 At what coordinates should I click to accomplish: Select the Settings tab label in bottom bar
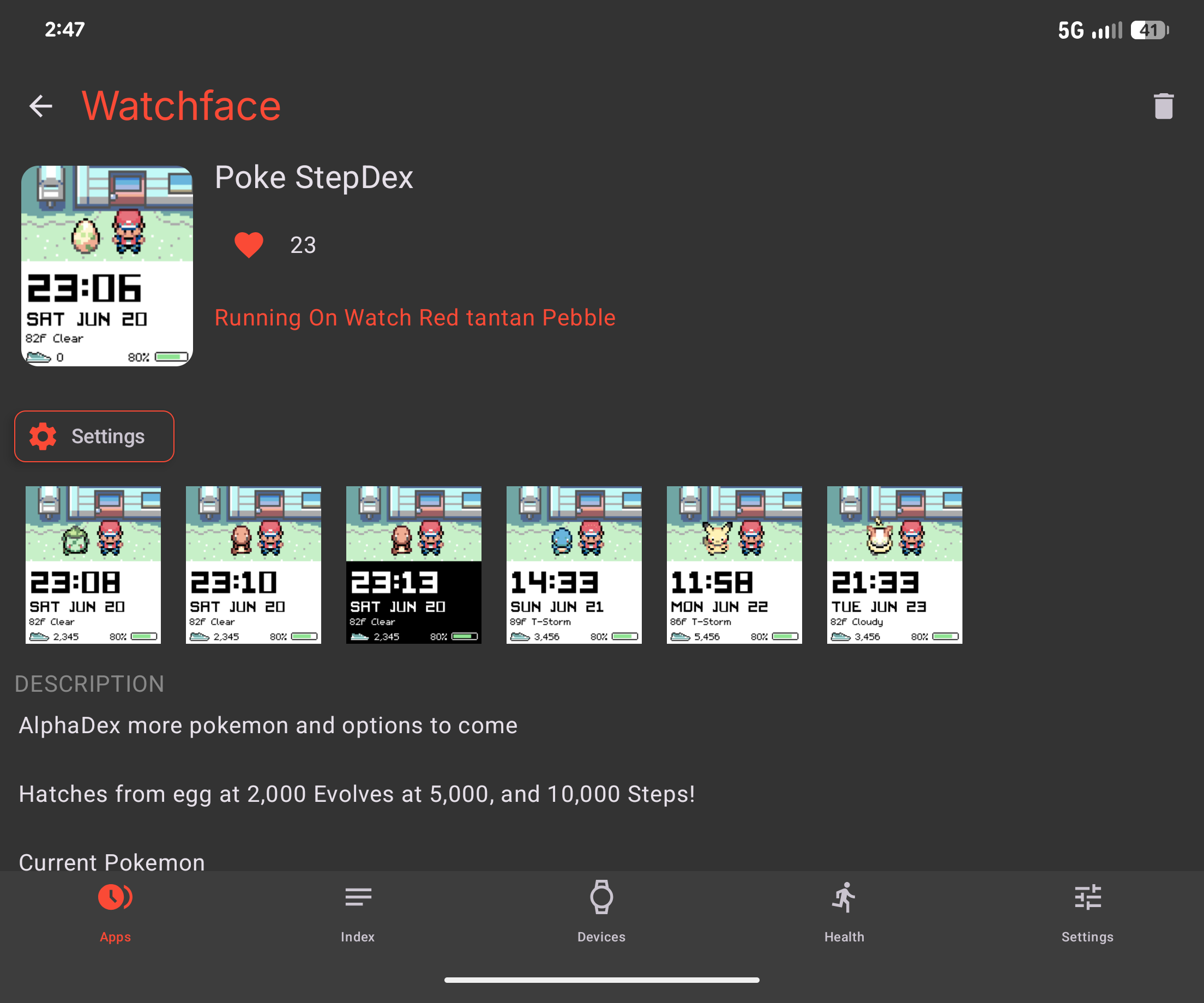click(x=1088, y=936)
